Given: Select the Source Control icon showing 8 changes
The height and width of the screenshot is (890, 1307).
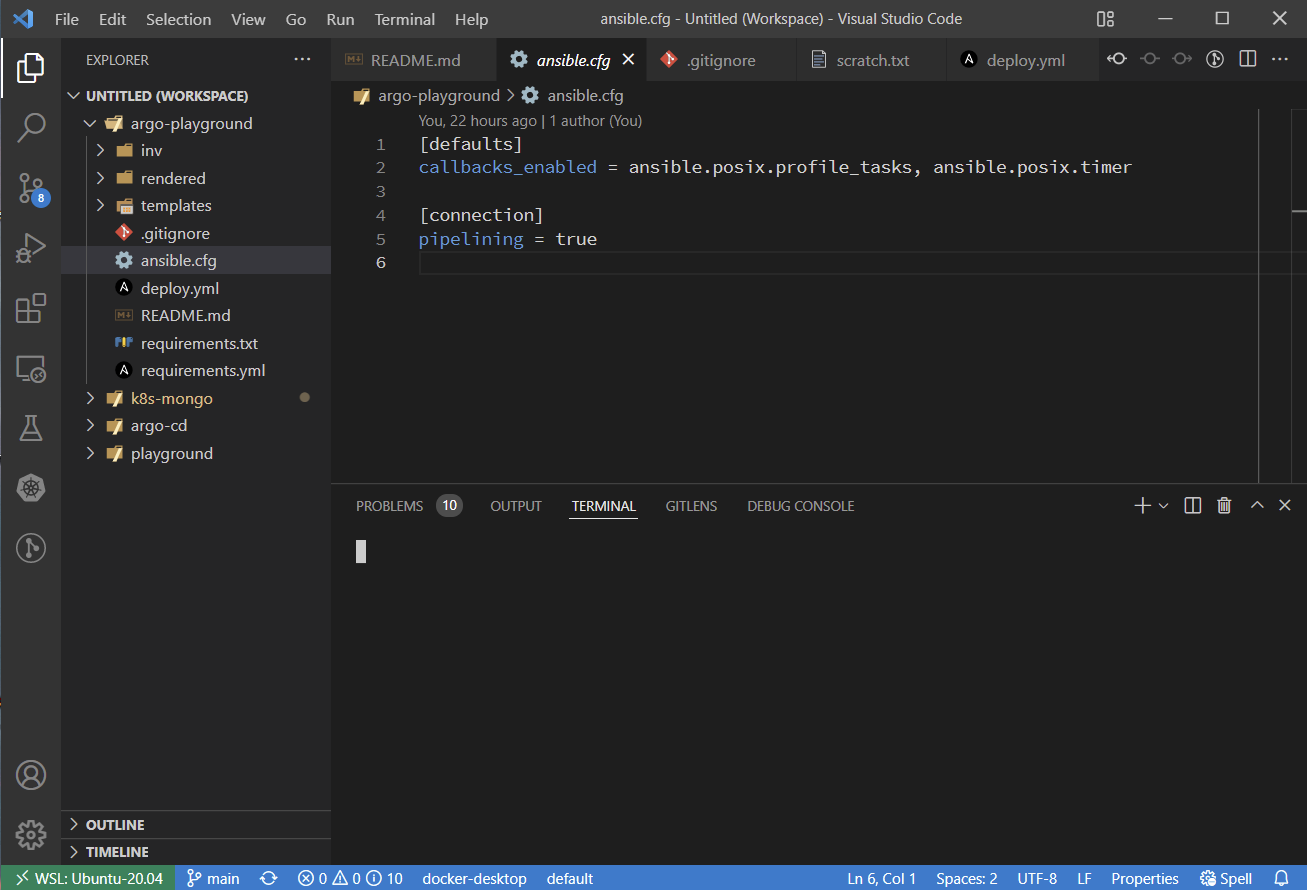Looking at the screenshot, I should tap(31, 188).
